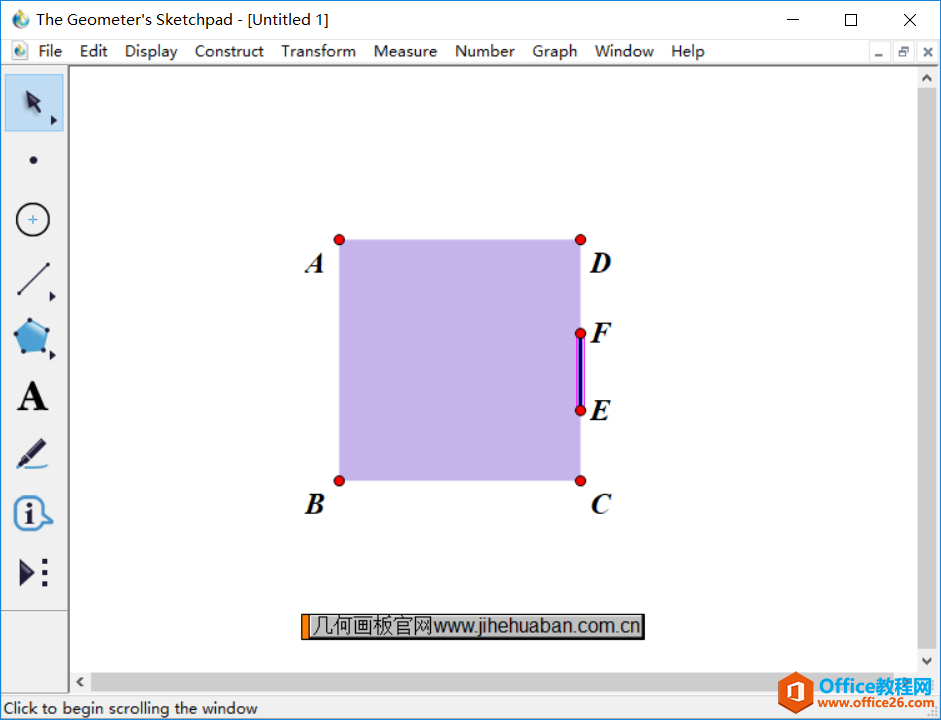This screenshot has width=941, height=720.
Task: Click the horizontal scrollbar left arrow
Action: (80, 682)
